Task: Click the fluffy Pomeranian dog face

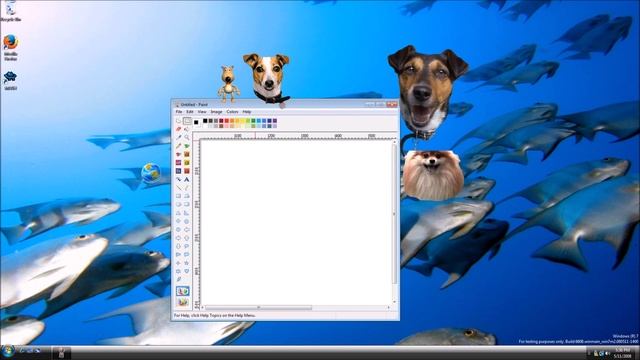Action: click(x=433, y=175)
